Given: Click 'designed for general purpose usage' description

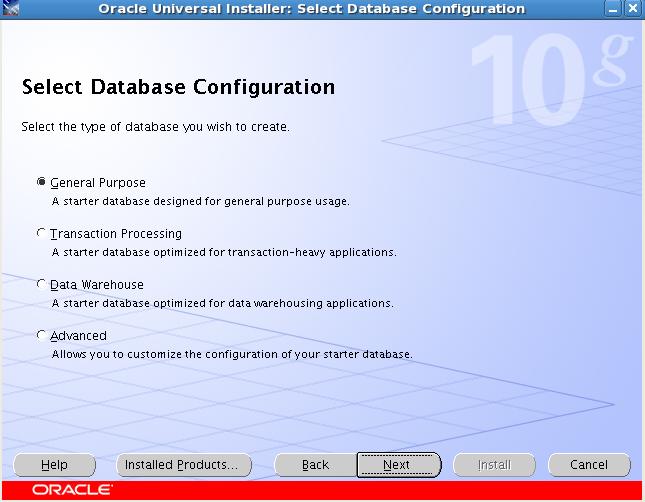Looking at the screenshot, I should tap(201, 202).
